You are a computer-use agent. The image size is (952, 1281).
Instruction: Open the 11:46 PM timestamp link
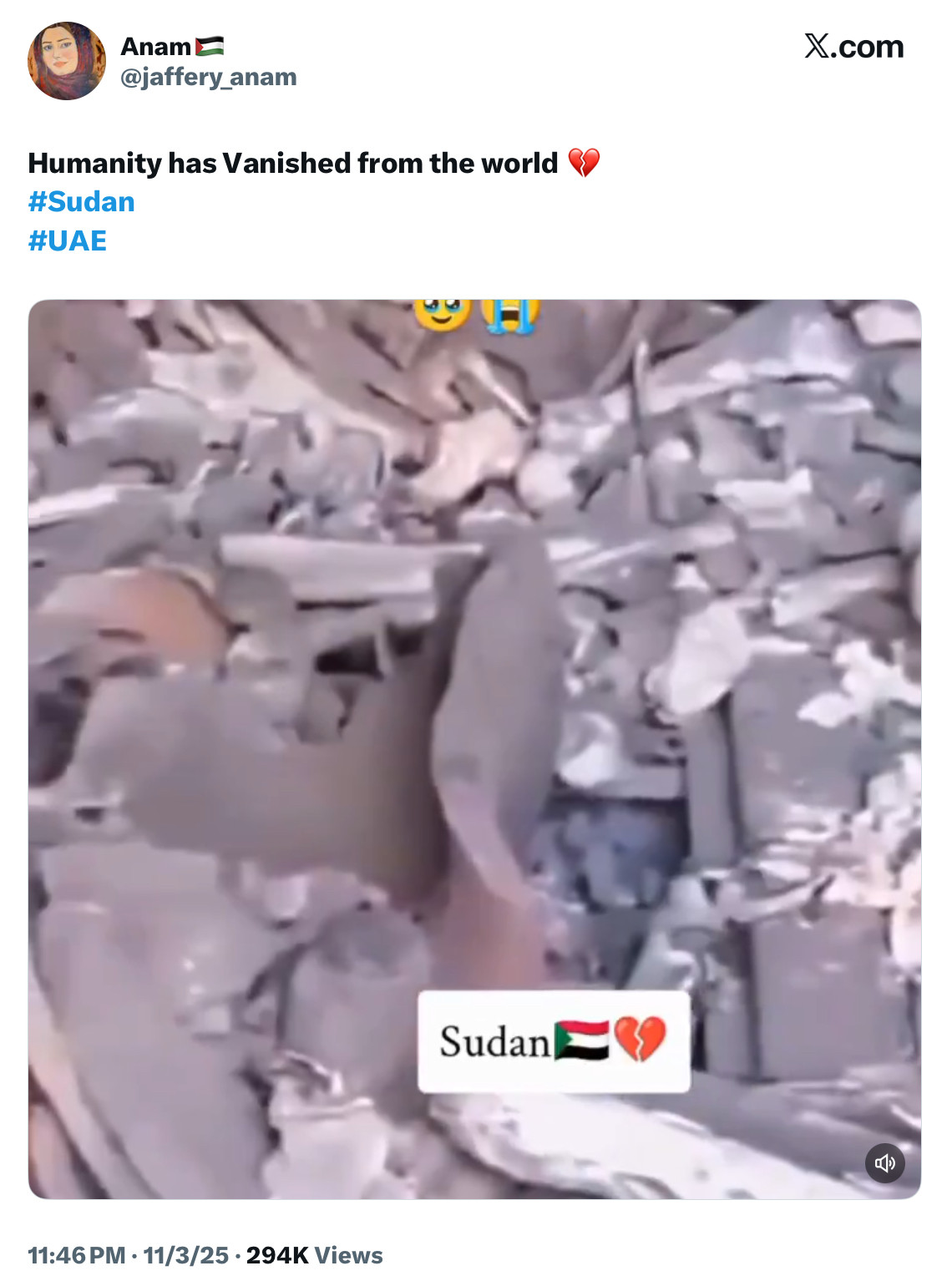[77, 1255]
